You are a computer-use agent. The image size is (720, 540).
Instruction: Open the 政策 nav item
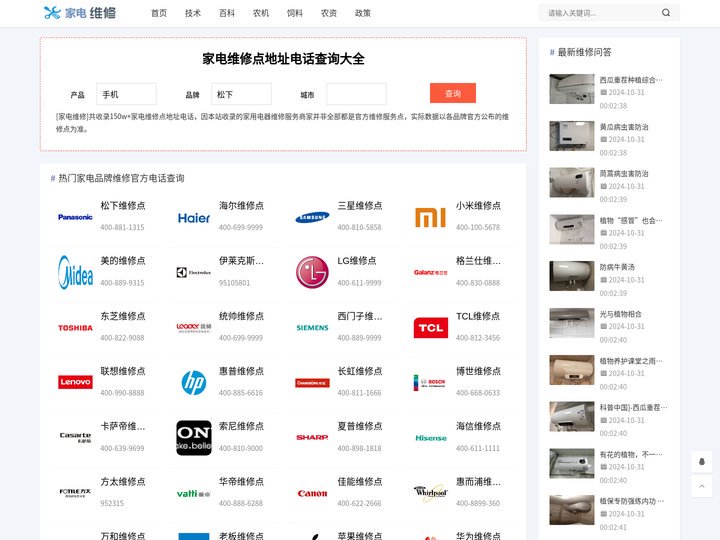tap(363, 13)
